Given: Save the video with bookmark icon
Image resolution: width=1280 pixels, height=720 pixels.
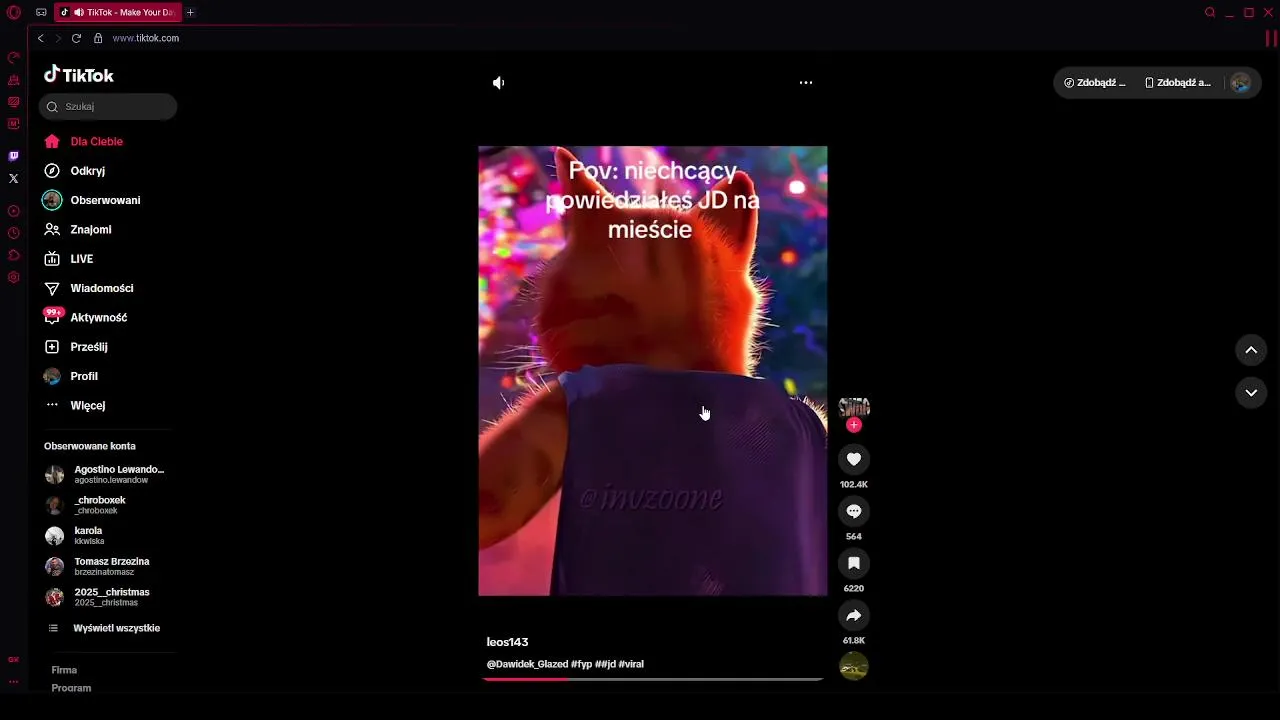Looking at the screenshot, I should coord(854,563).
